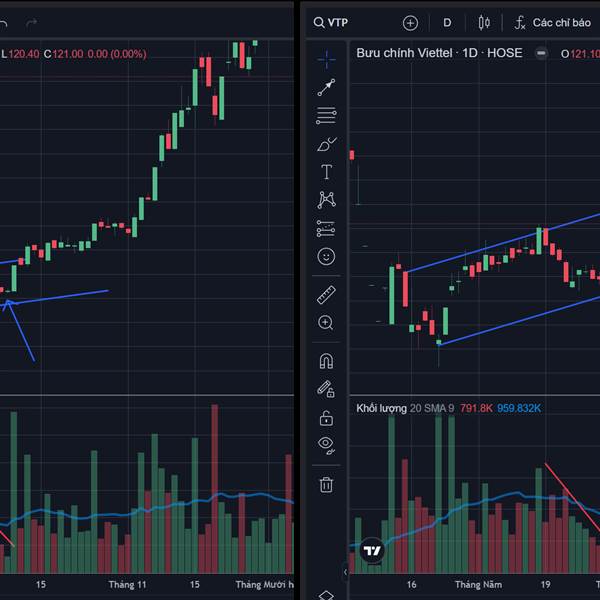The height and width of the screenshot is (600, 600).
Task: Open the emoji icons tool
Action: tap(326, 256)
